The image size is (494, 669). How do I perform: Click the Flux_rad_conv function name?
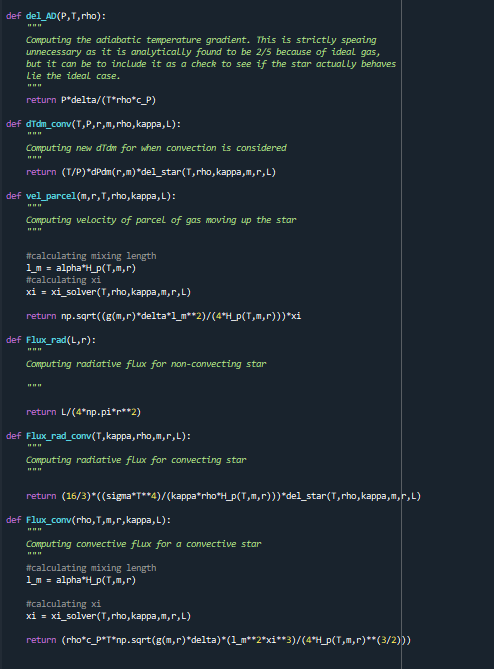[58, 436]
